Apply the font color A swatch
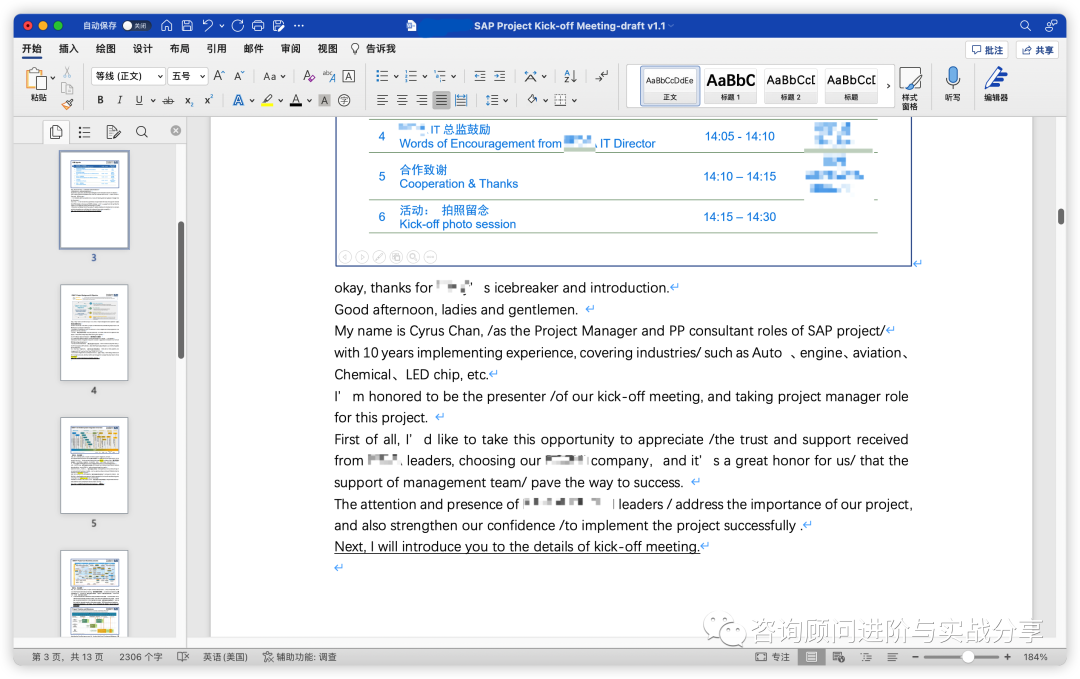Screen dimensions: 1080x679 click(x=295, y=101)
